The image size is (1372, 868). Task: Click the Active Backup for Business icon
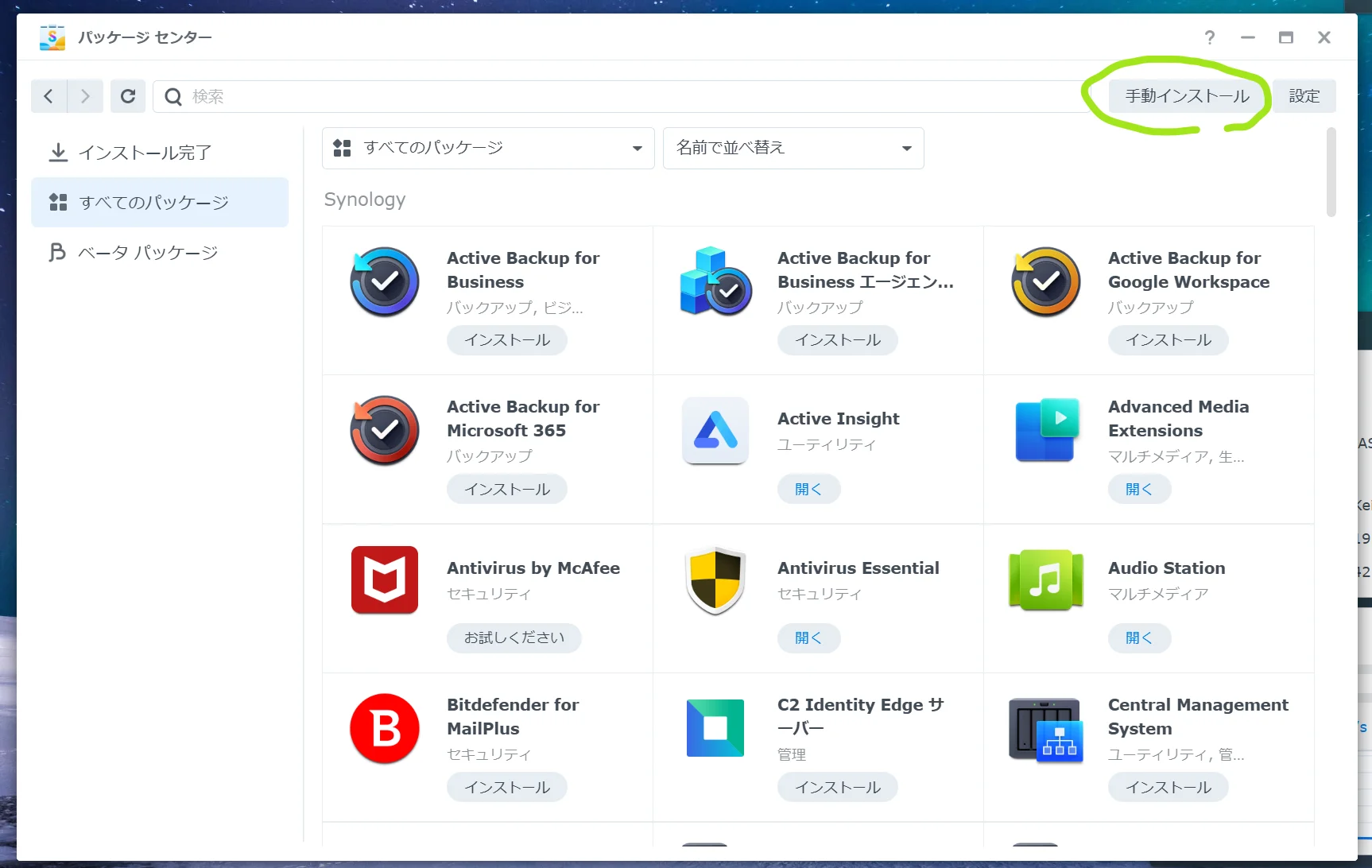(385, 282)
